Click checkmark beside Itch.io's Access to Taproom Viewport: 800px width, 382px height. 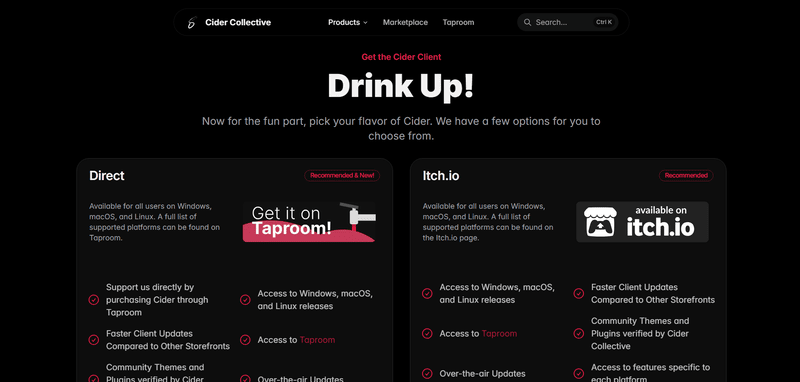(x=427, y=334)
